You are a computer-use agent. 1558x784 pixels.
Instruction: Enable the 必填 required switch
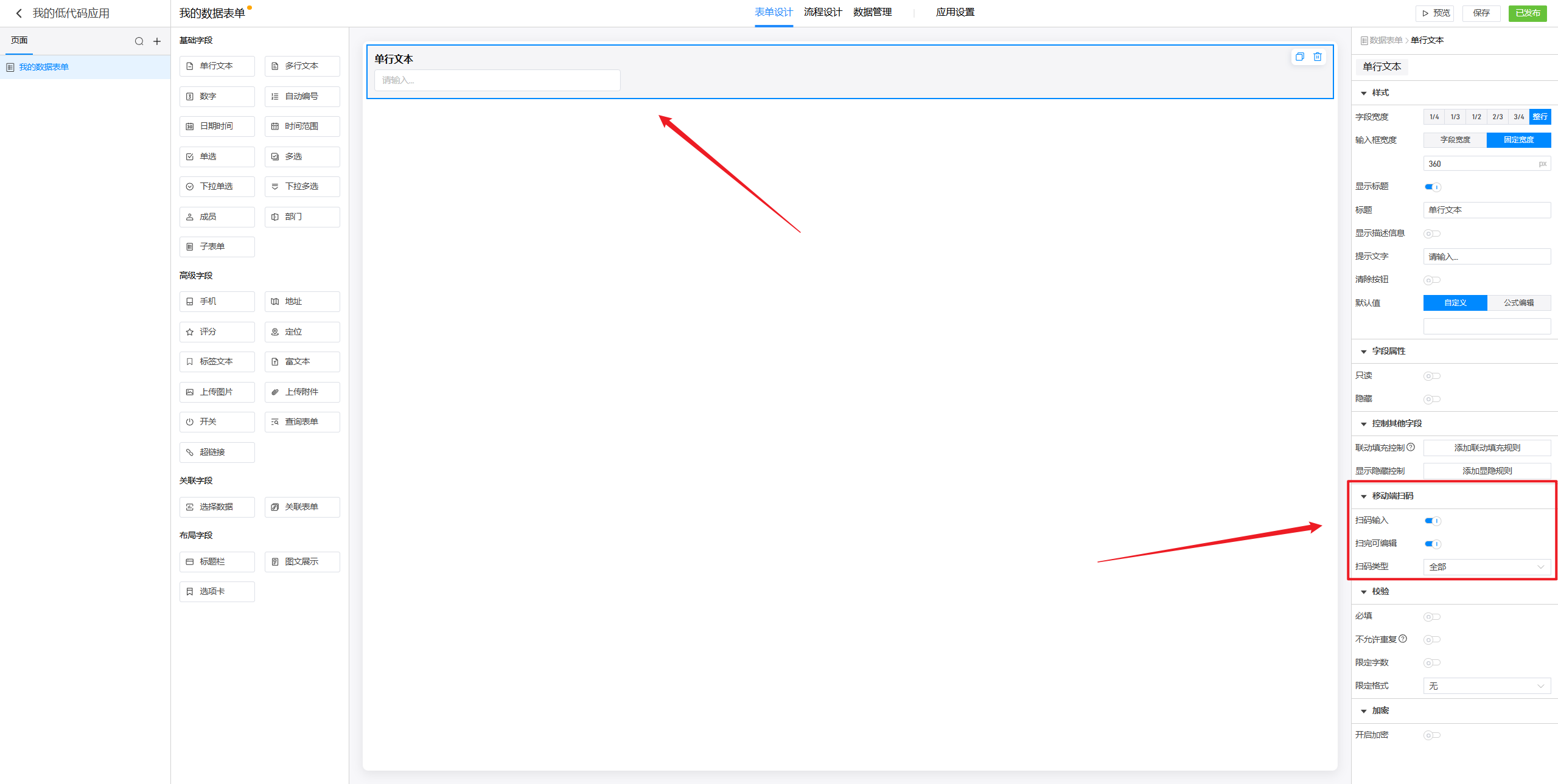[x=1431, y=616]
